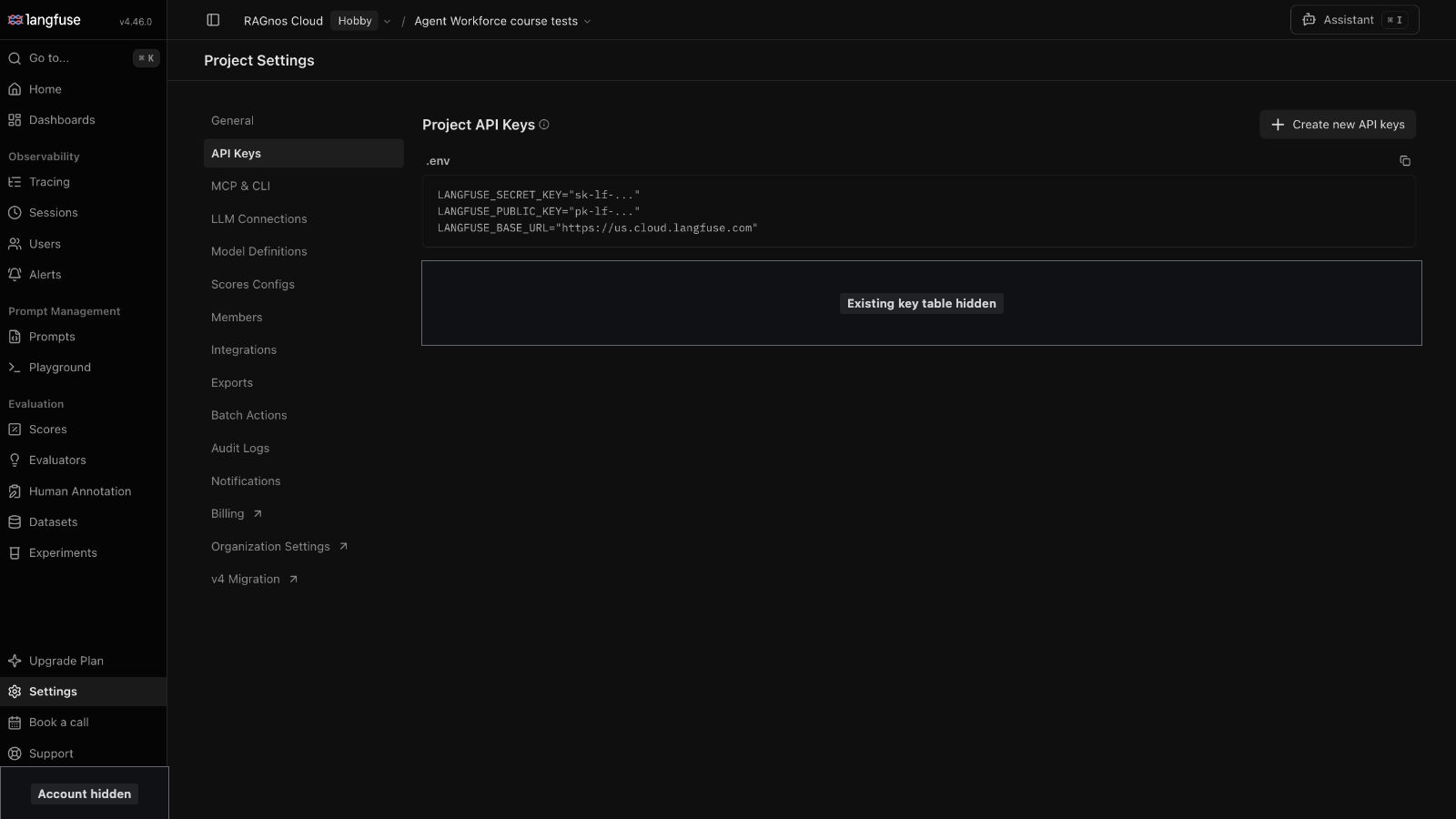Select the General settings tab
This screenshot has height=819, width=1456.
[304, 120]
